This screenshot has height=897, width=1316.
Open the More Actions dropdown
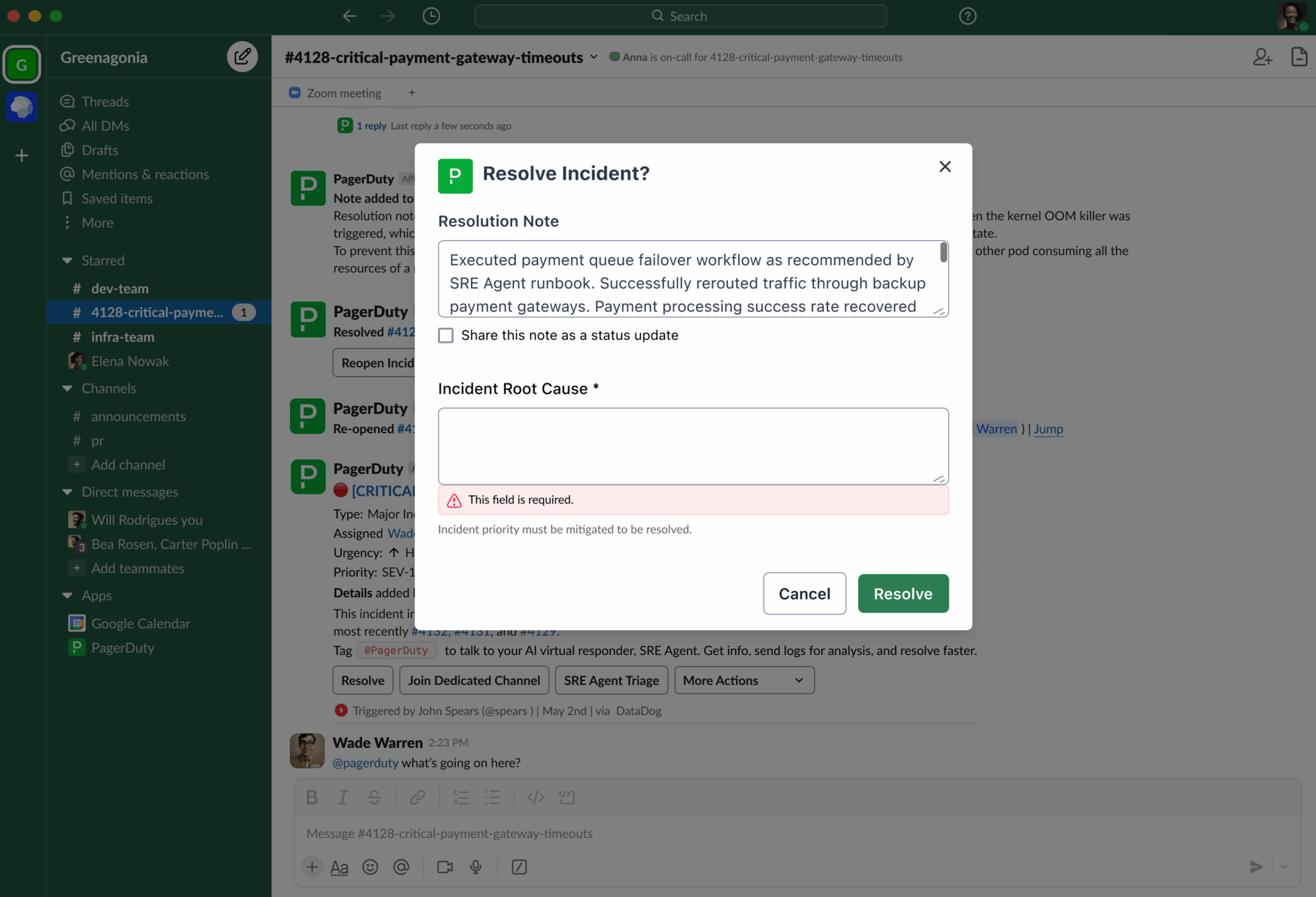point(744,680)
